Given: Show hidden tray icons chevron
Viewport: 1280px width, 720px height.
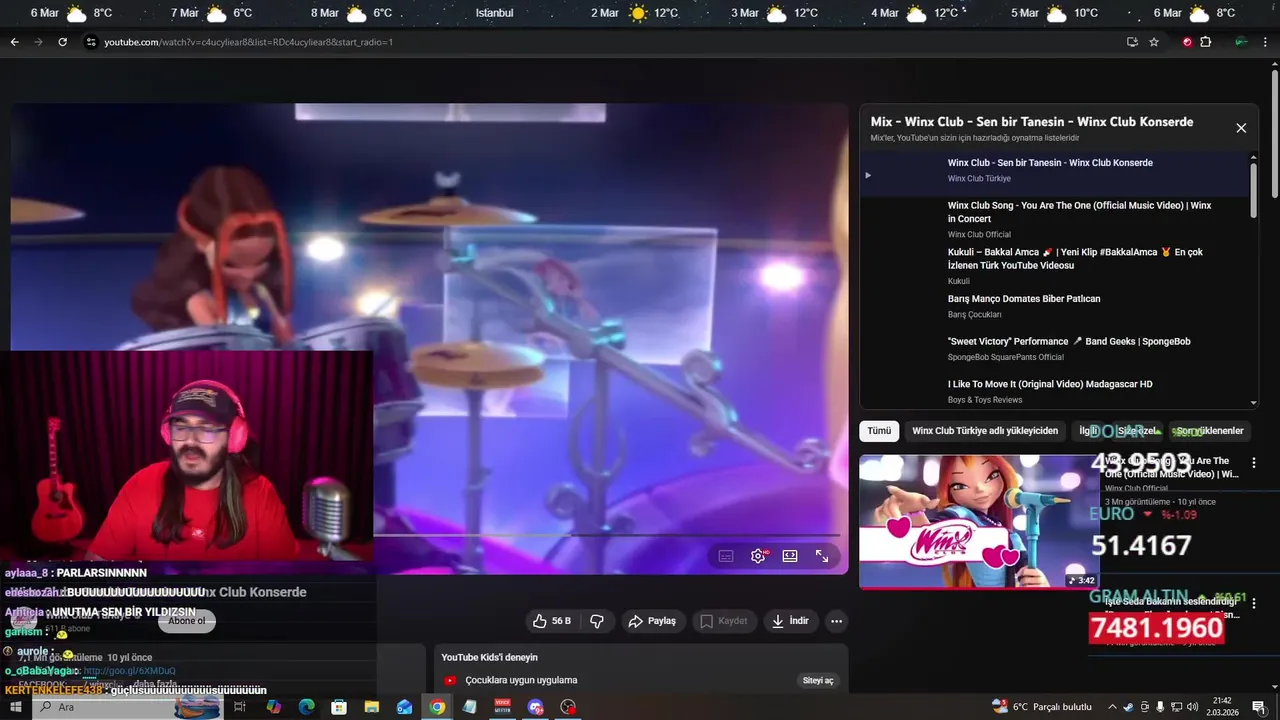Looking at the screenshot, I should [x=1112, y=707].
